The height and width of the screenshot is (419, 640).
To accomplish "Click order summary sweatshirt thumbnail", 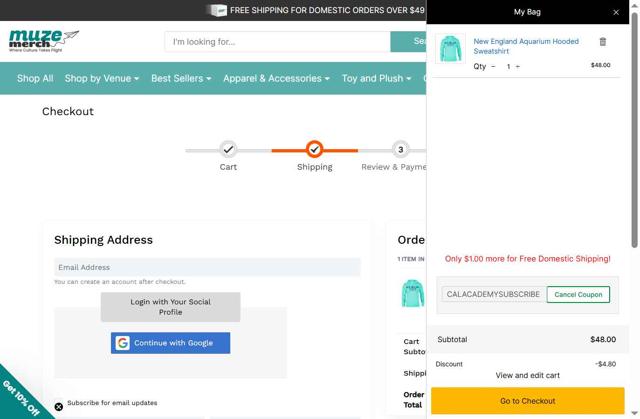I will click(x=413, y=293).
